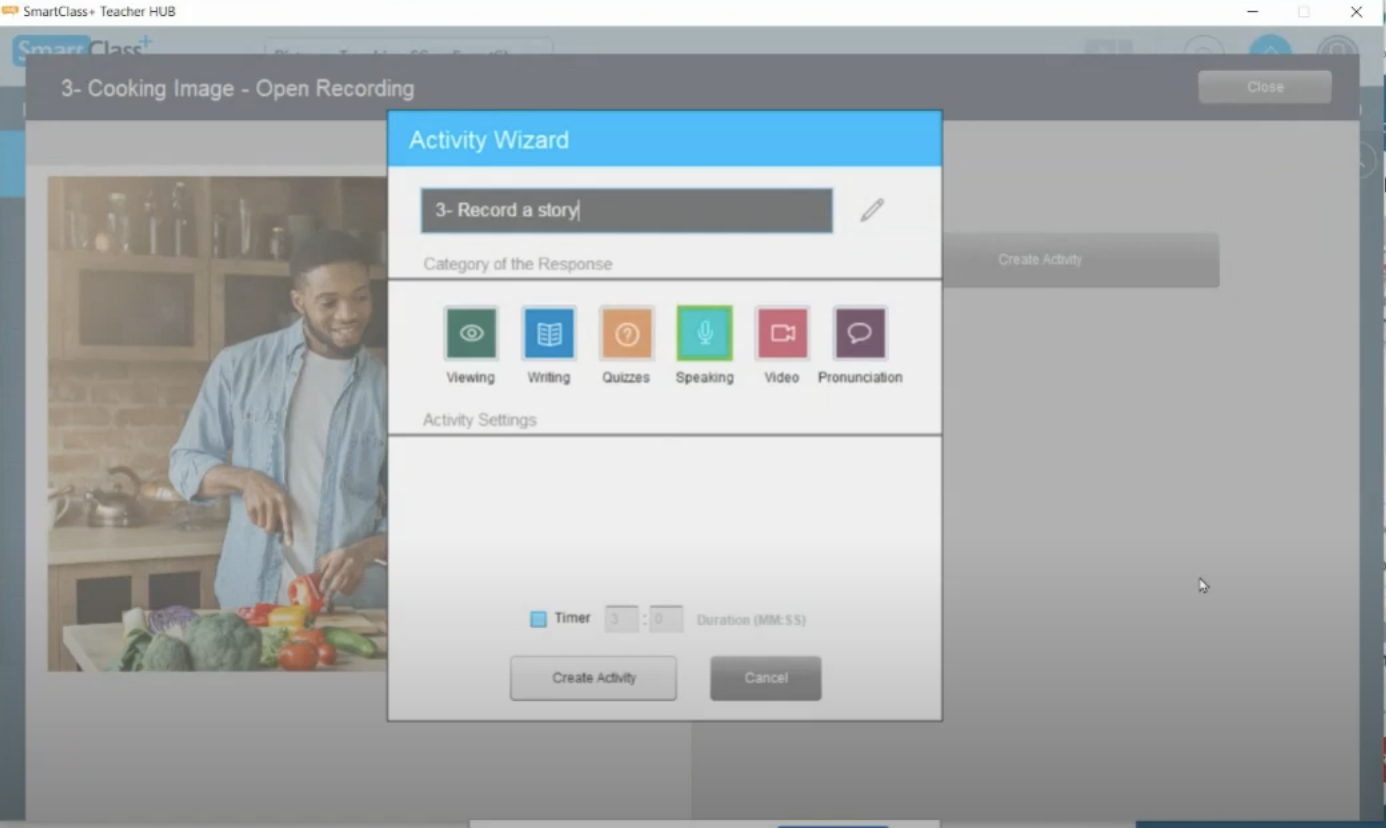Click the cooking image thumbnail
The height and width of the screenshot is (828, 1386).
click(x=217, y=424)
